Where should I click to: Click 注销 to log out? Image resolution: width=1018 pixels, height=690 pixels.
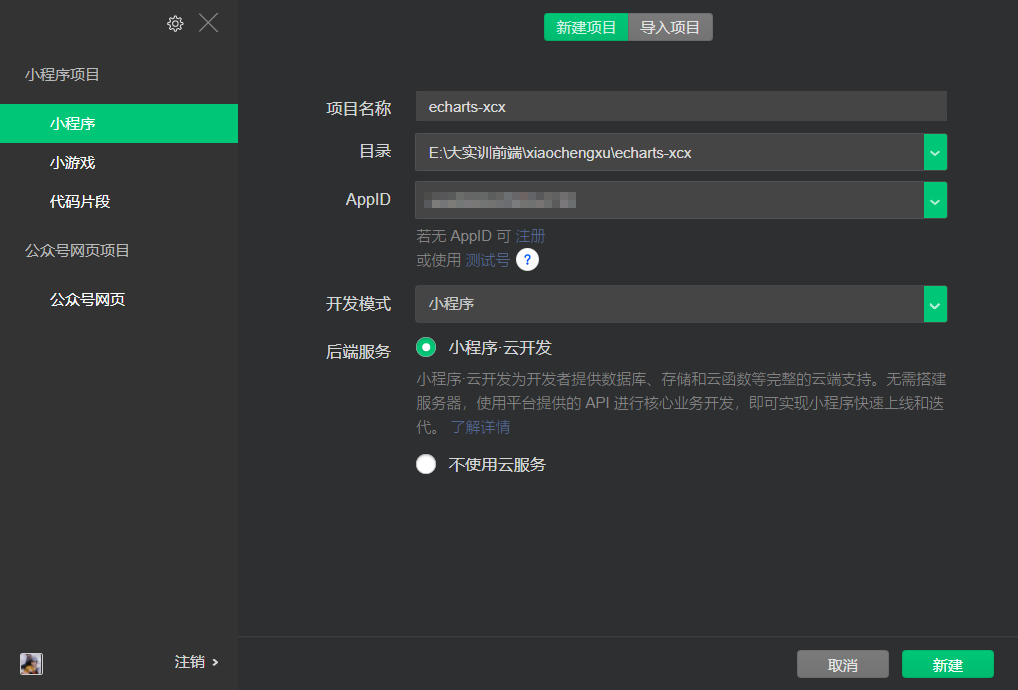(x=190, y=662)
